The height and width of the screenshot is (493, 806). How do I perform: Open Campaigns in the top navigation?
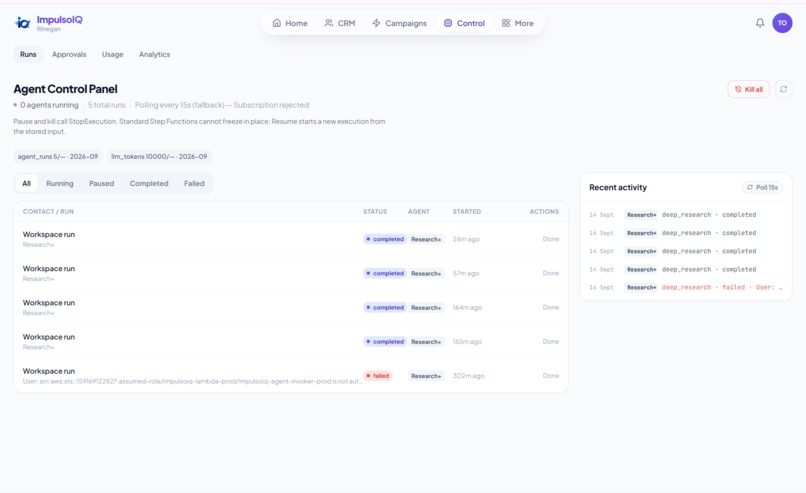tap(399, 23)
